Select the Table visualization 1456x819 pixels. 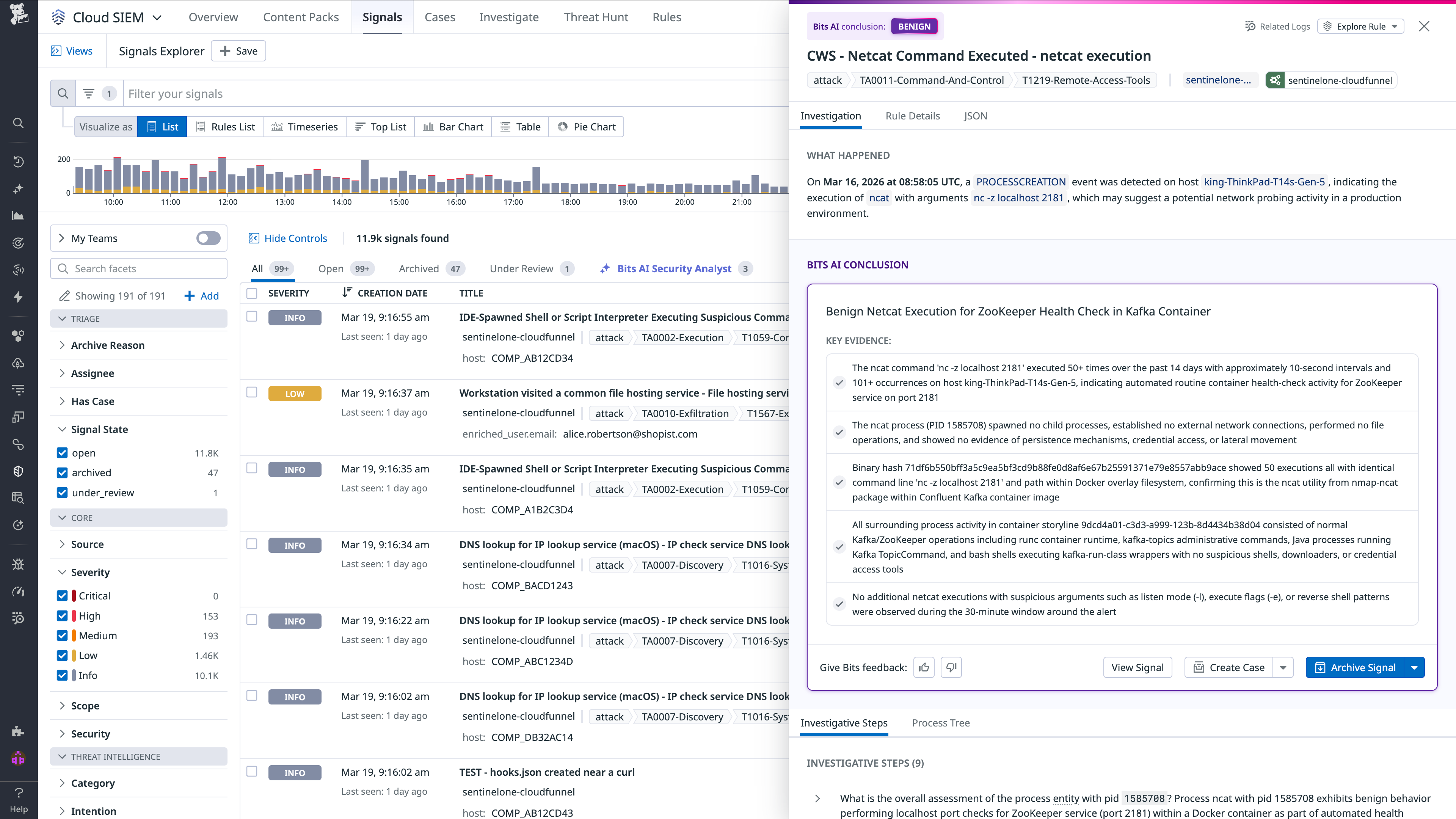pos(519,127)
